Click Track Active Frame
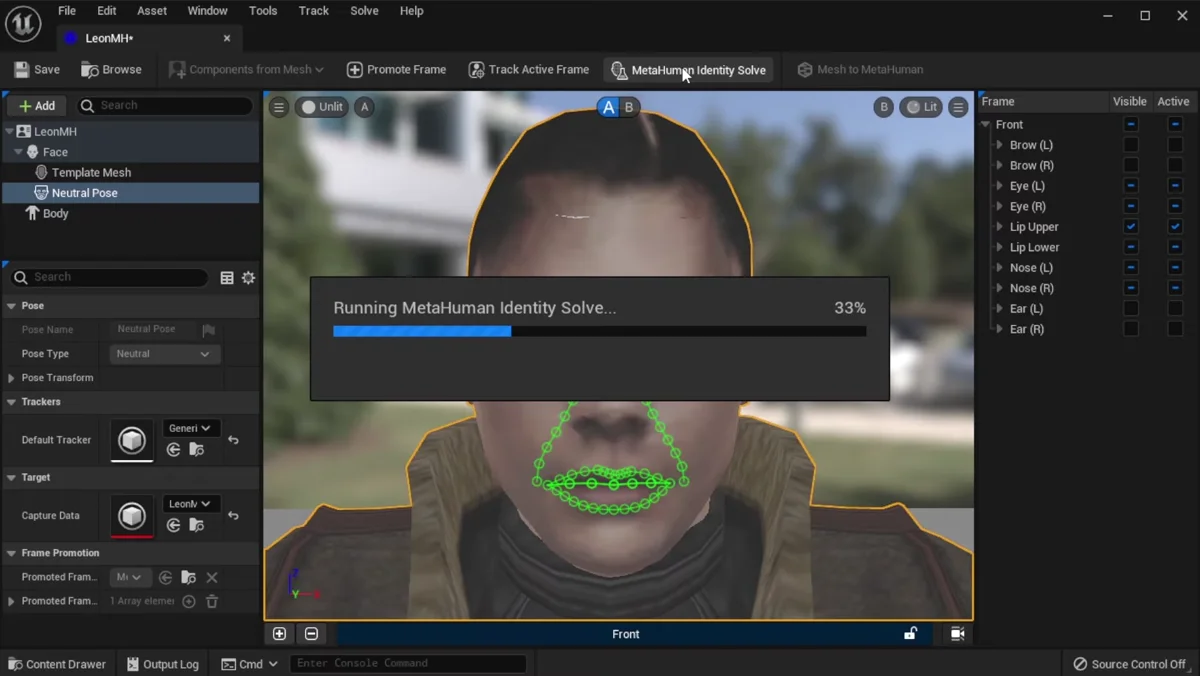The height and width of the screenshot is (676, 1200). (529, 69)
